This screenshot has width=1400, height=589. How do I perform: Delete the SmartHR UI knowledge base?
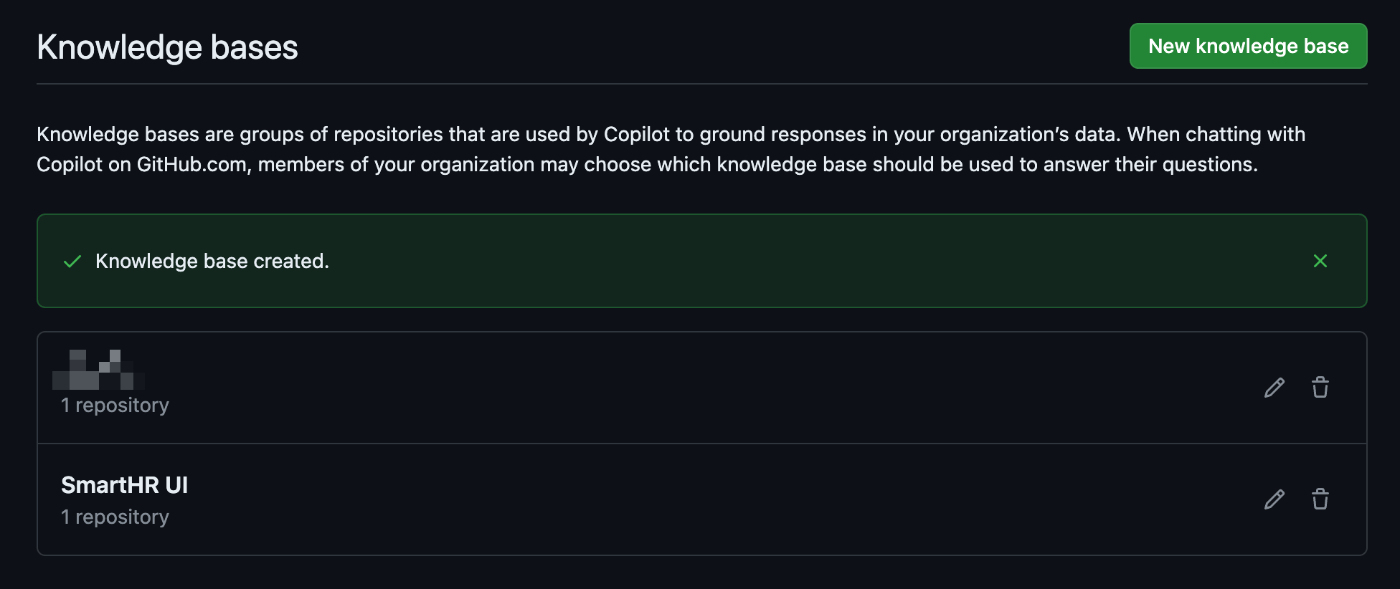click(x=1320, y=499)
